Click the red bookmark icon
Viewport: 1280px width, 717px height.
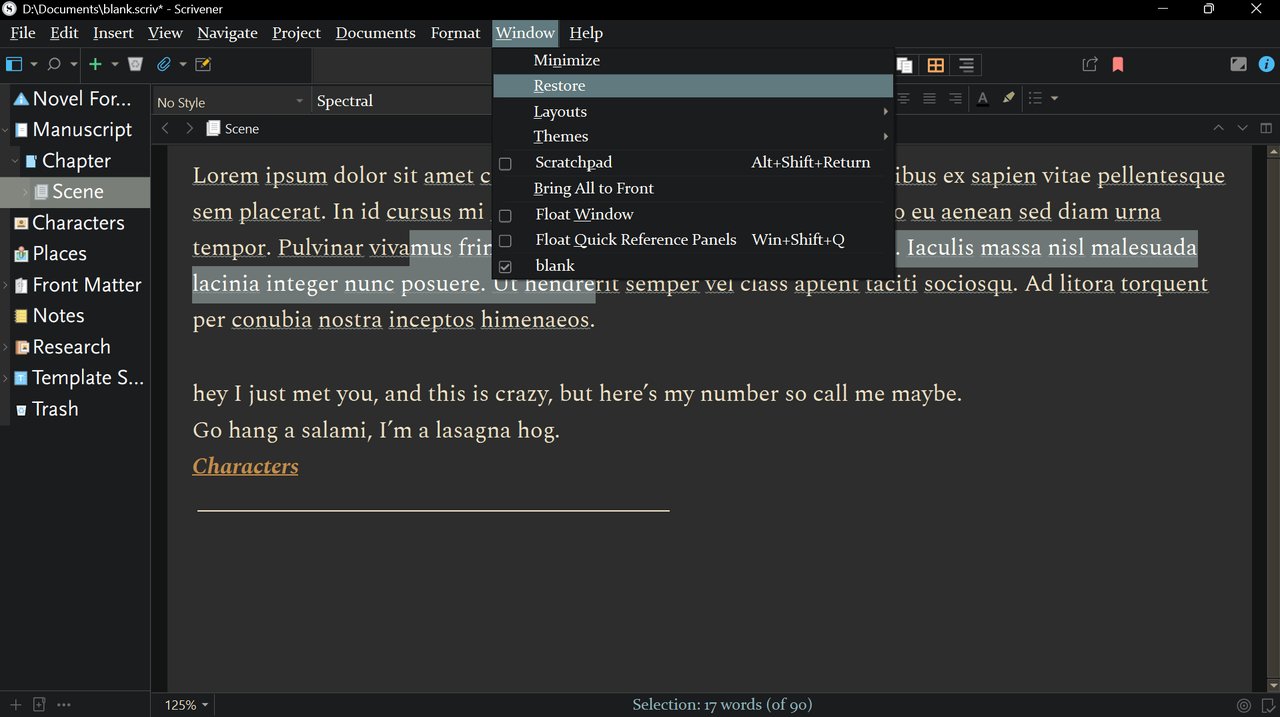point(1118,64)
